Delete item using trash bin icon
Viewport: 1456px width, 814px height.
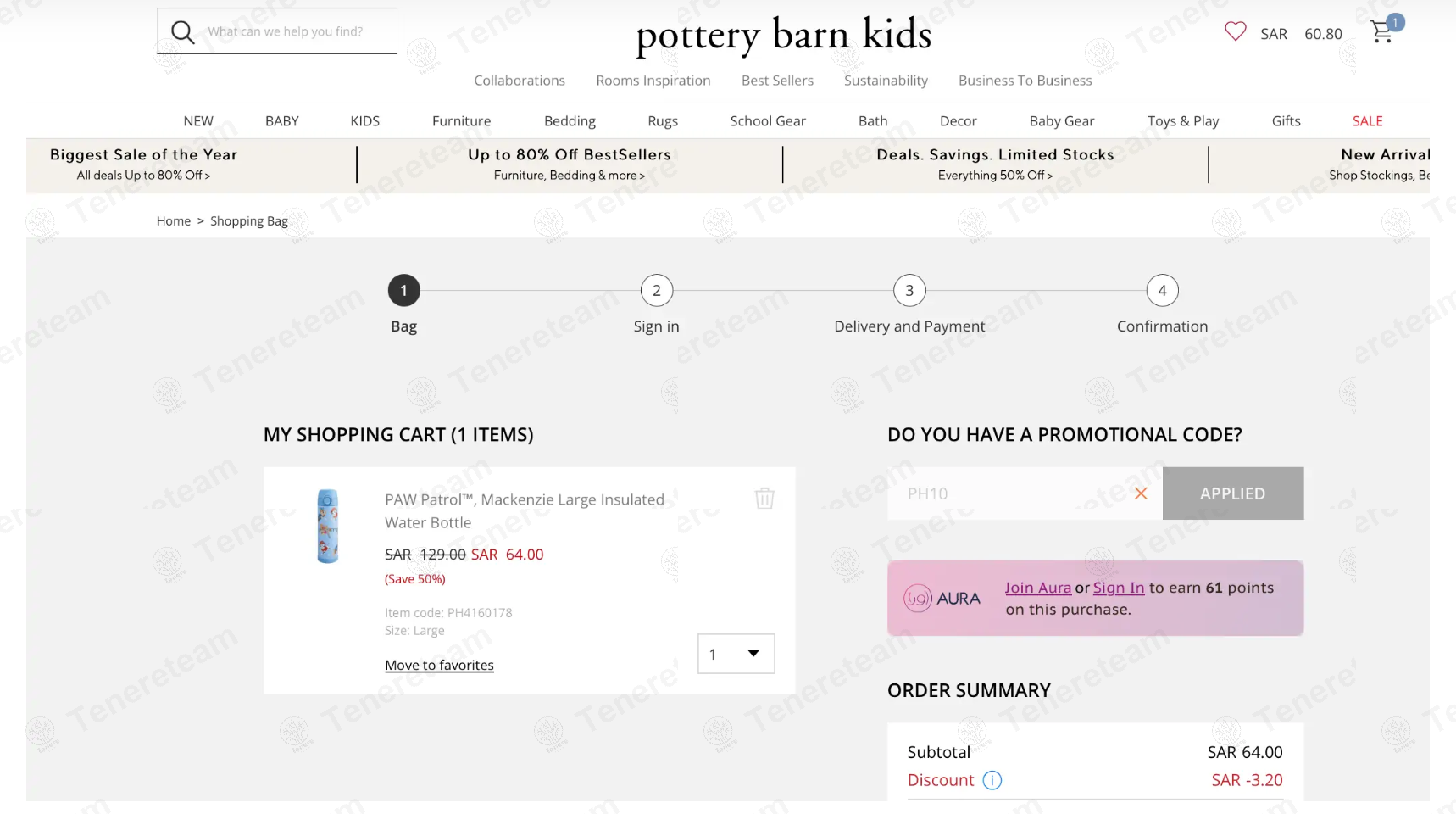pyautogui.click(x=764, y=498)
